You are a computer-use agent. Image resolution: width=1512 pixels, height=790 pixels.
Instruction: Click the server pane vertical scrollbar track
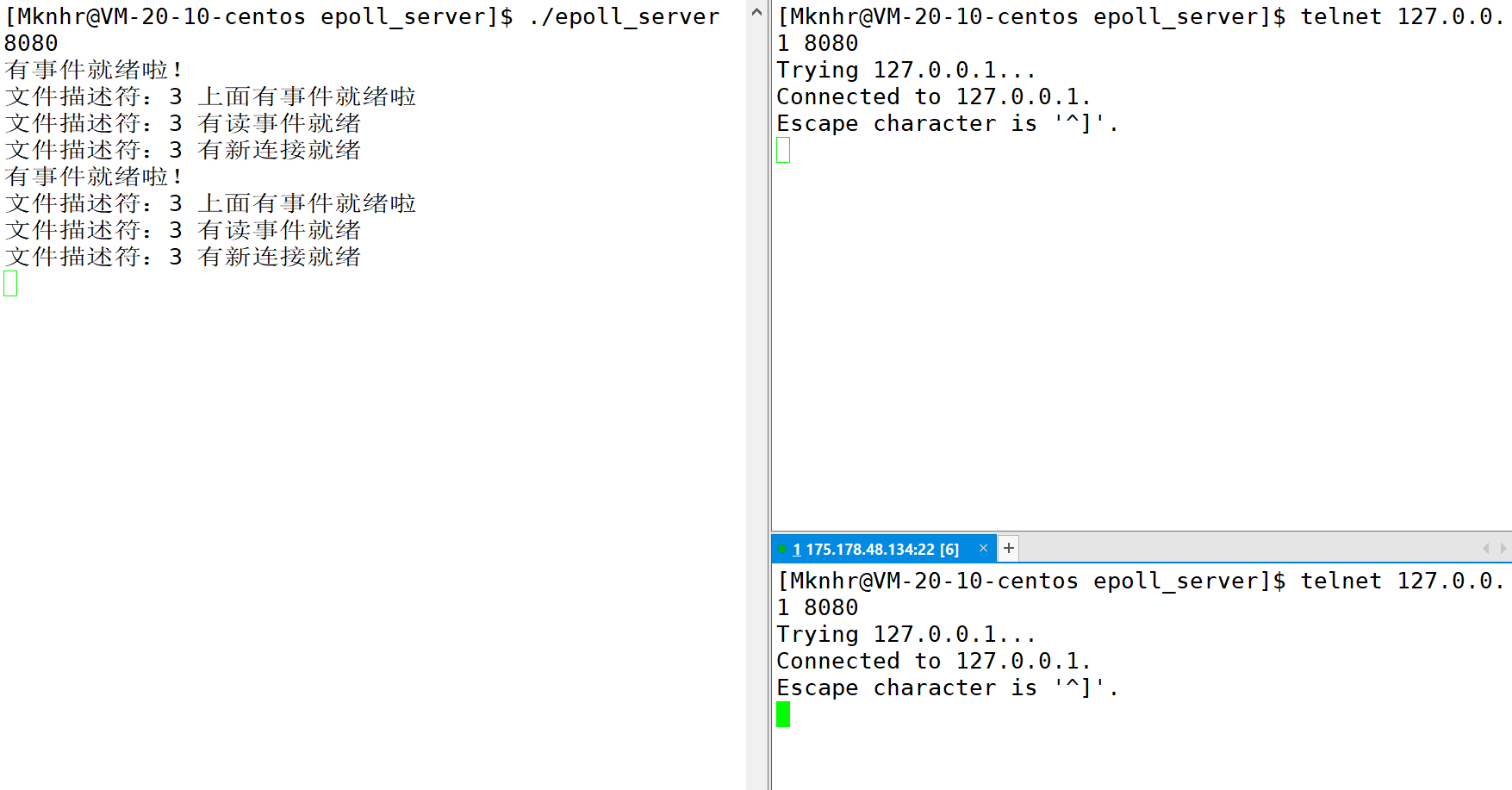756,405
